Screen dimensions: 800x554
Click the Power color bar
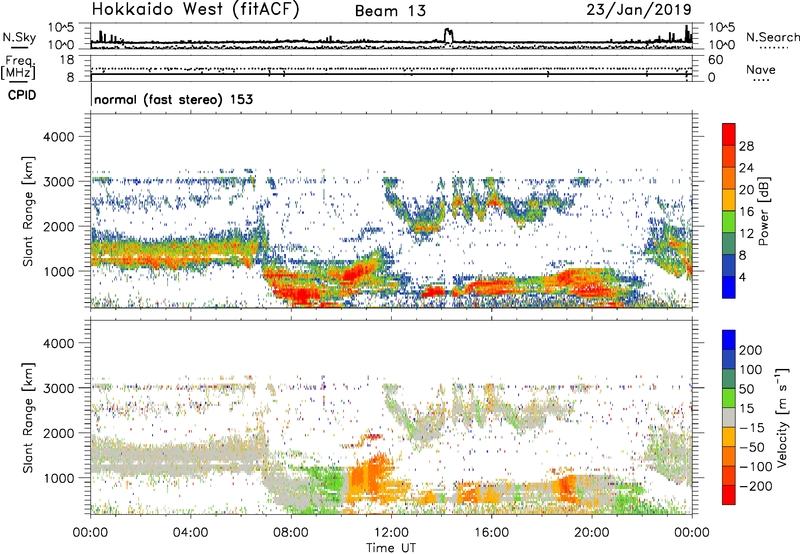729,211
